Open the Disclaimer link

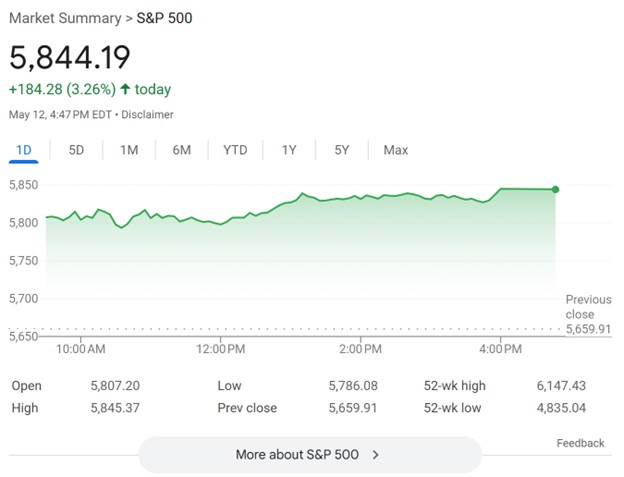(x=149, y=115)
